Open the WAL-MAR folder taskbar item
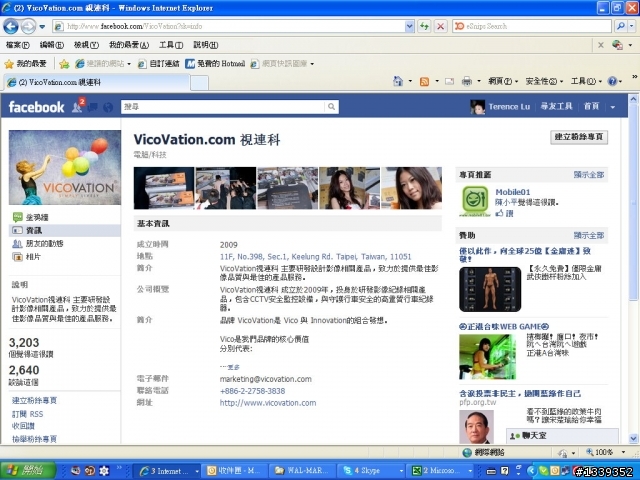This screenshot has width=640, height=480. click(304, 471)
